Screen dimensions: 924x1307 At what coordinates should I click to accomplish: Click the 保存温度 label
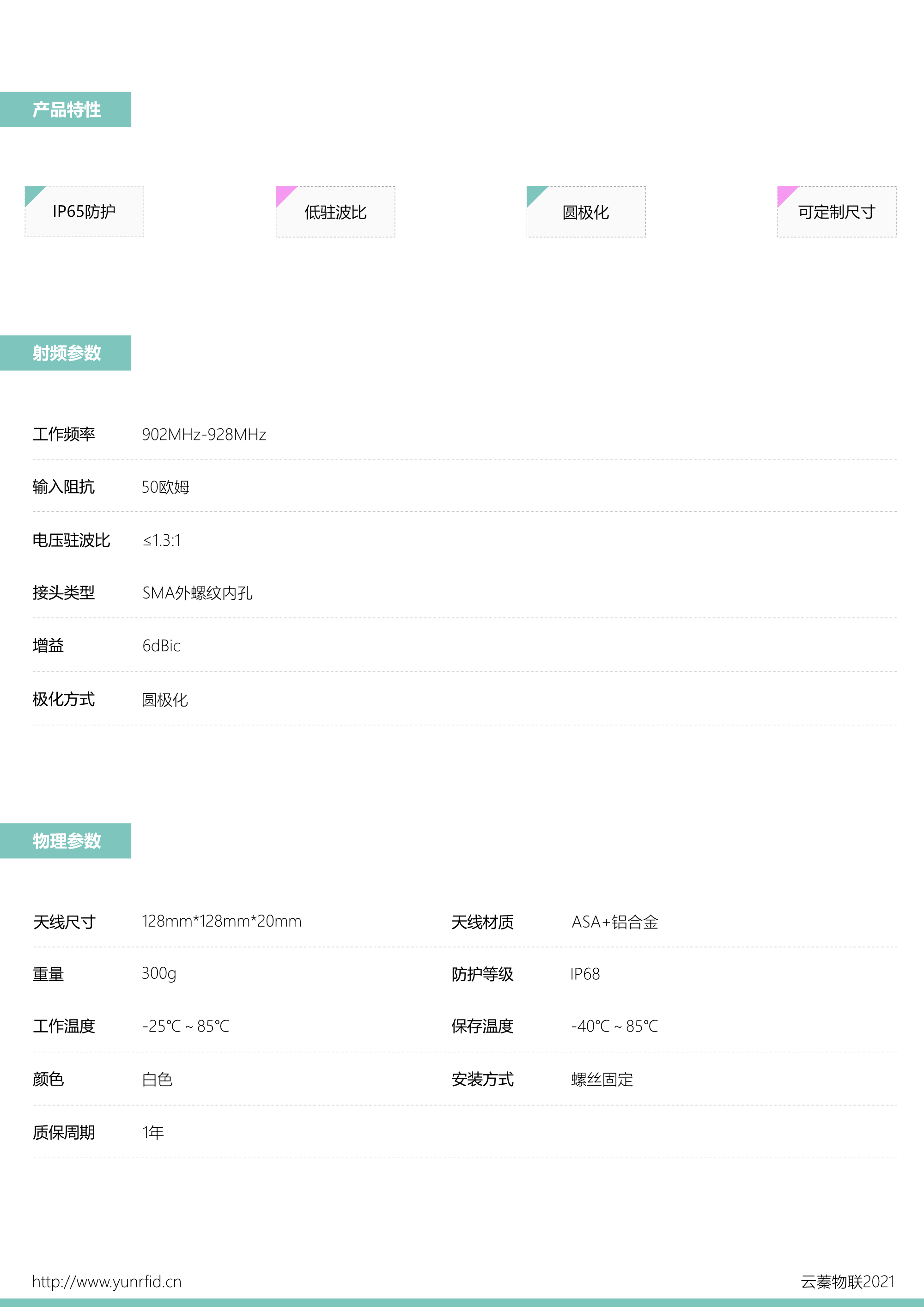482,1026
